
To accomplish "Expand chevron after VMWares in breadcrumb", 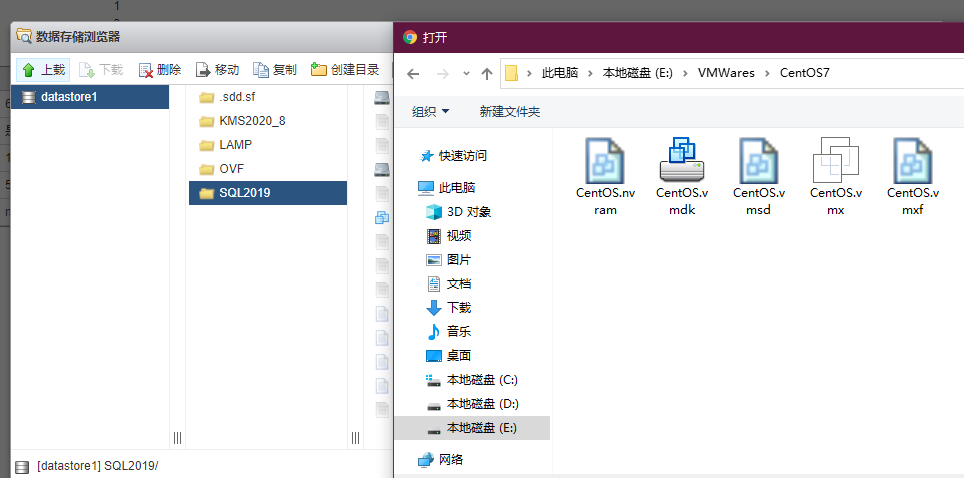I will coord(767,73).
